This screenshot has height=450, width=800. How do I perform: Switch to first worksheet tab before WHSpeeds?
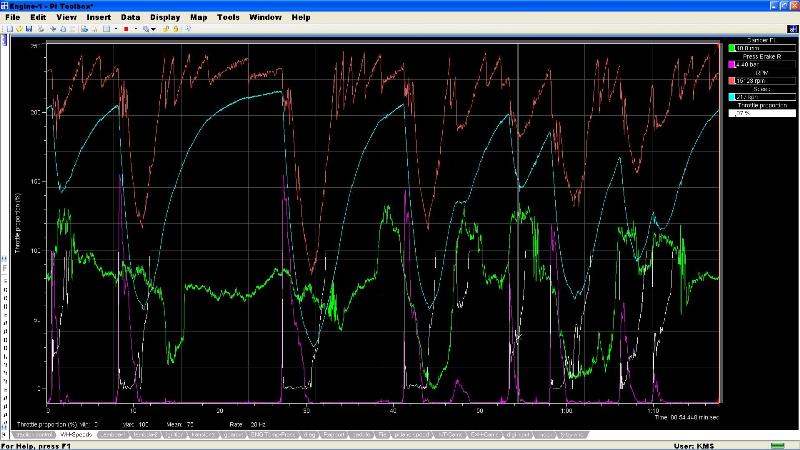pos(34,435)
